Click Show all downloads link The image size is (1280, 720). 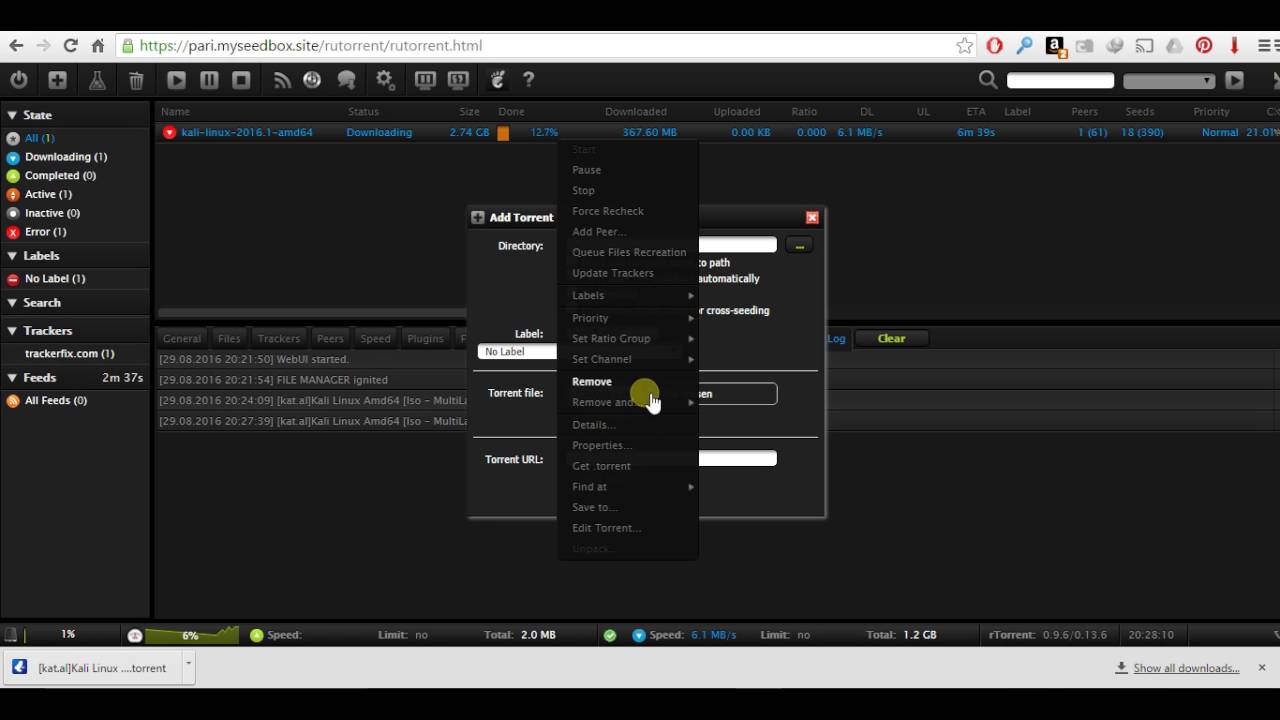pyautogui.click(x=1186, y=668)
